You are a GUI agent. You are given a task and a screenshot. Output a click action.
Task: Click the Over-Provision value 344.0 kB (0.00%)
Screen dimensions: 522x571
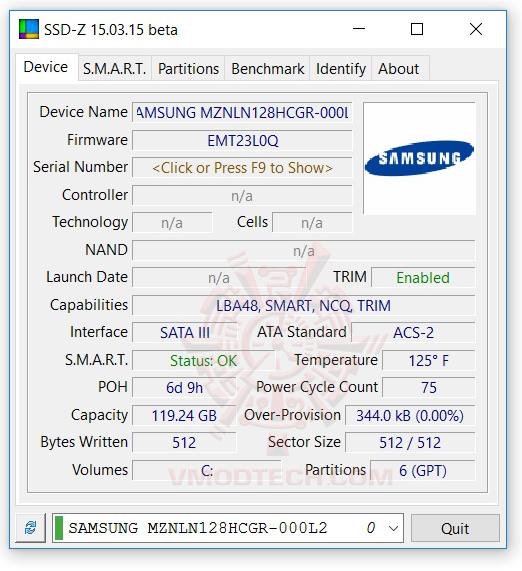(410, 416)
